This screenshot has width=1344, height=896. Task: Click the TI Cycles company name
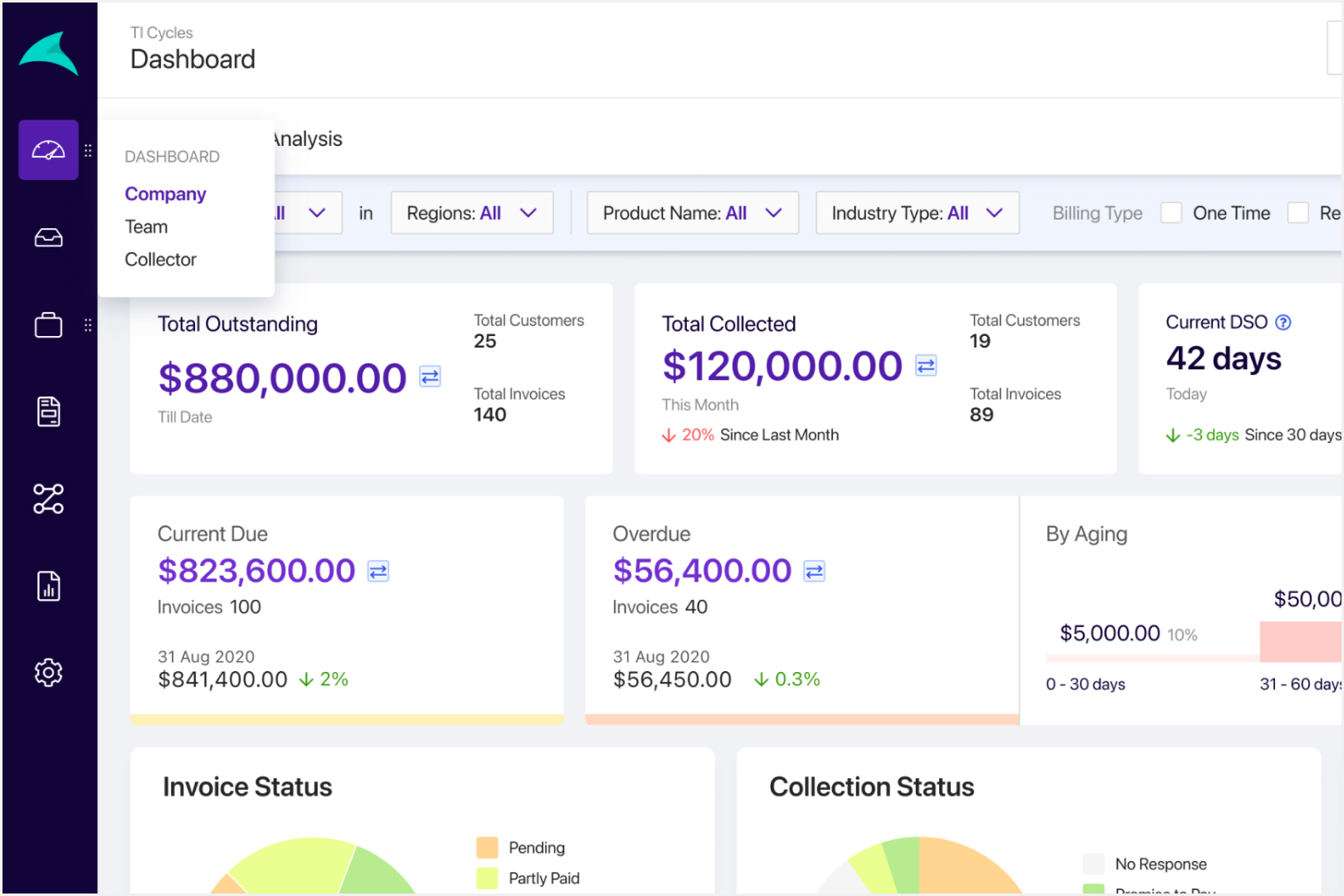pyautogui.click(x=162, y=33)
